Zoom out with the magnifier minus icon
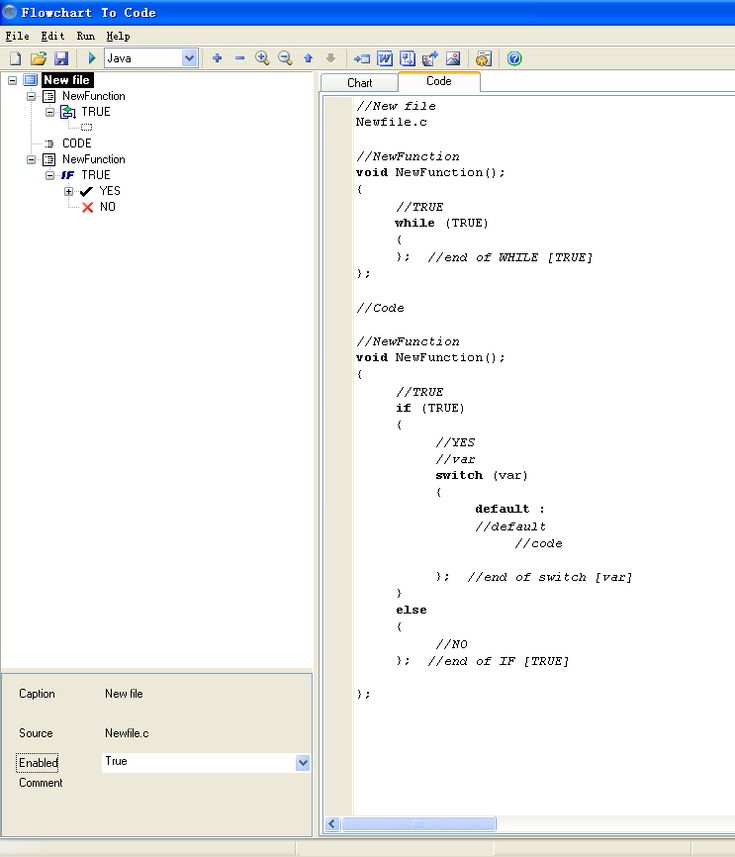The height and width of the screenshot is (857, 735). click(x=285, y=58)
